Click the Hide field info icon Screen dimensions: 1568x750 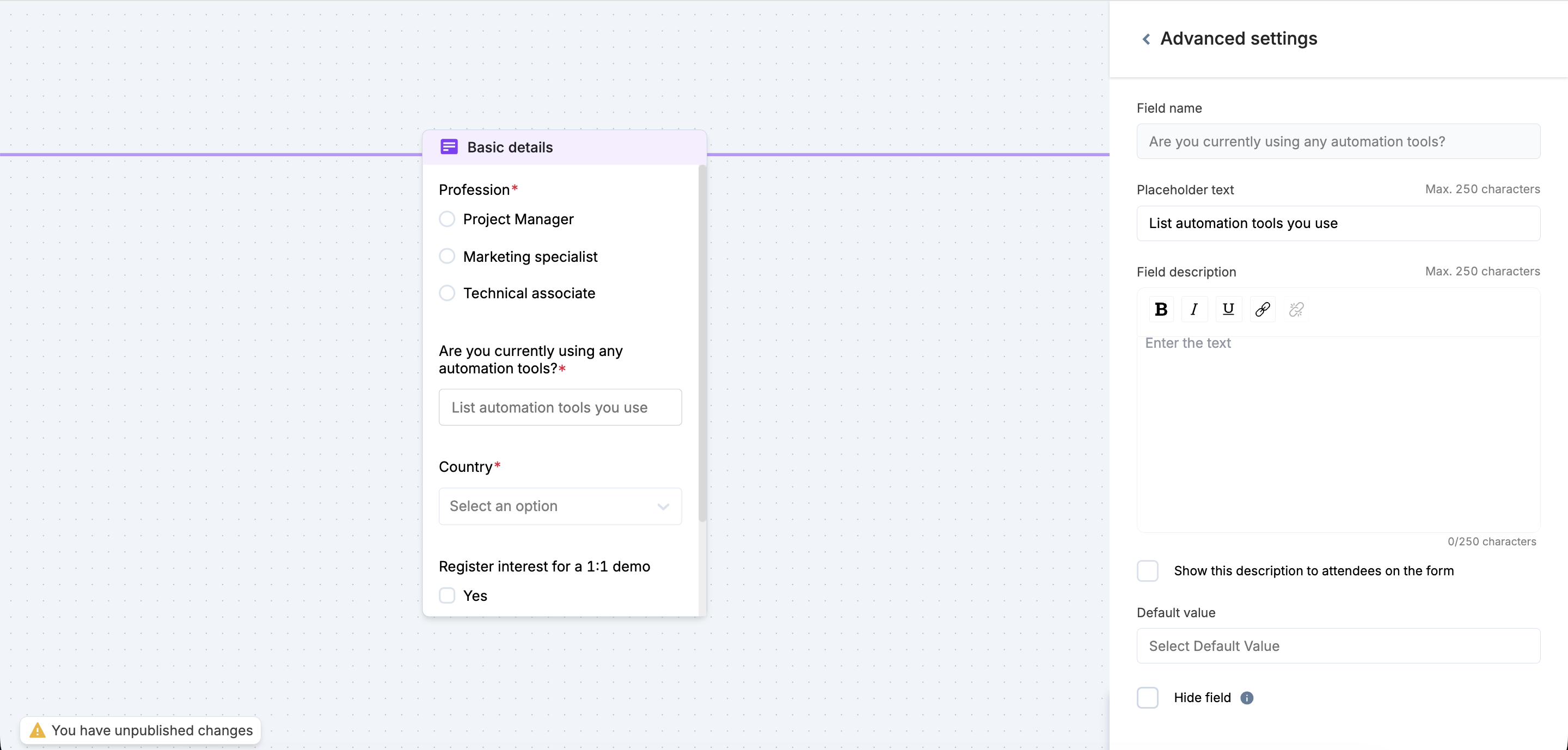pos(1247,698)
